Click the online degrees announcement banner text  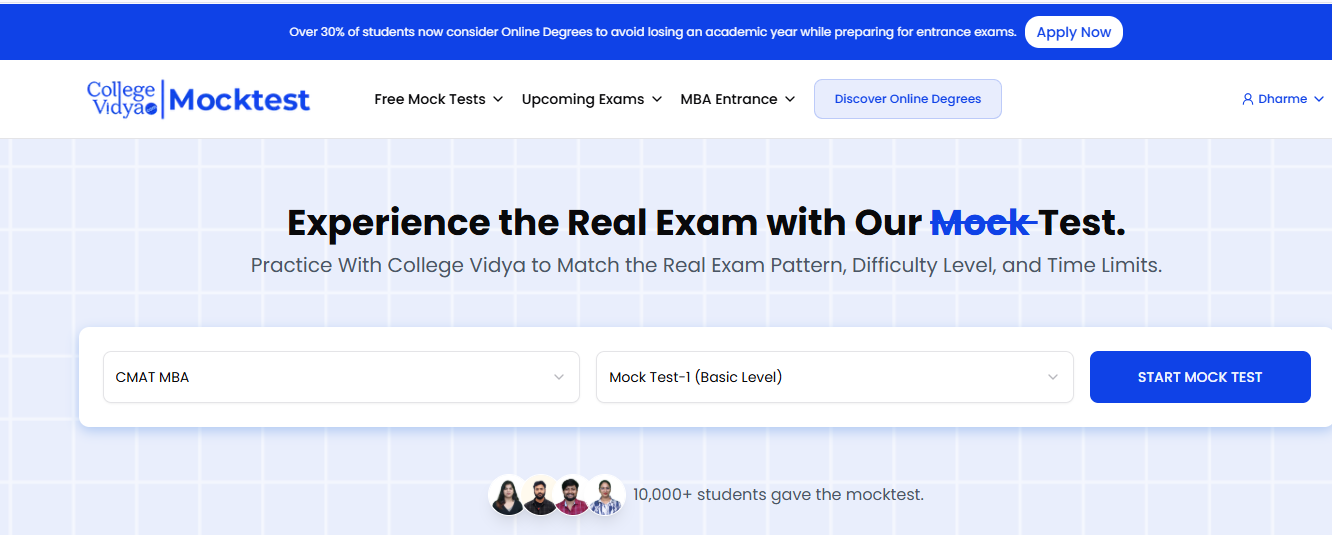653,32
